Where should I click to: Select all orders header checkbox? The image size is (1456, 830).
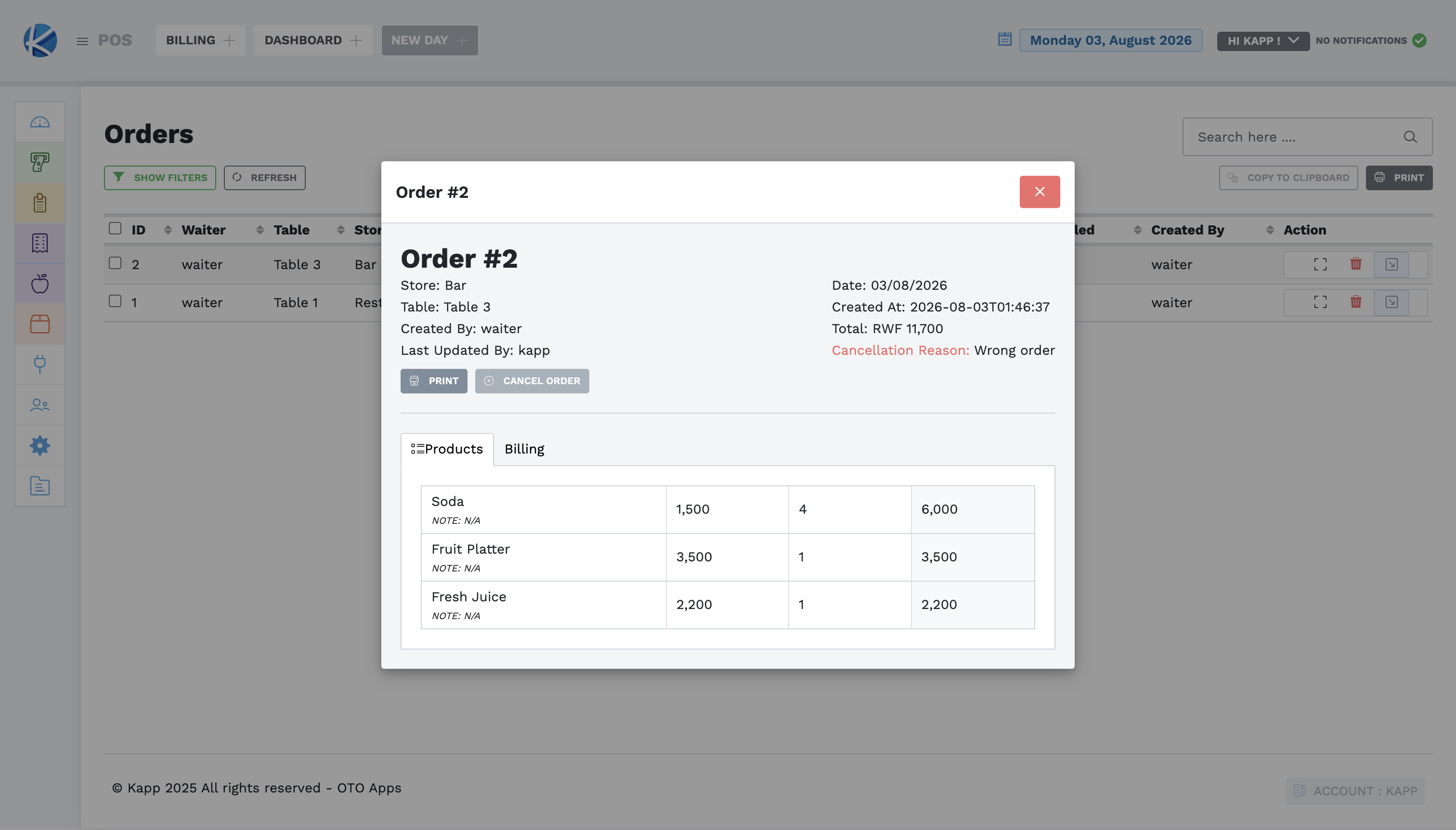[115, 229]
